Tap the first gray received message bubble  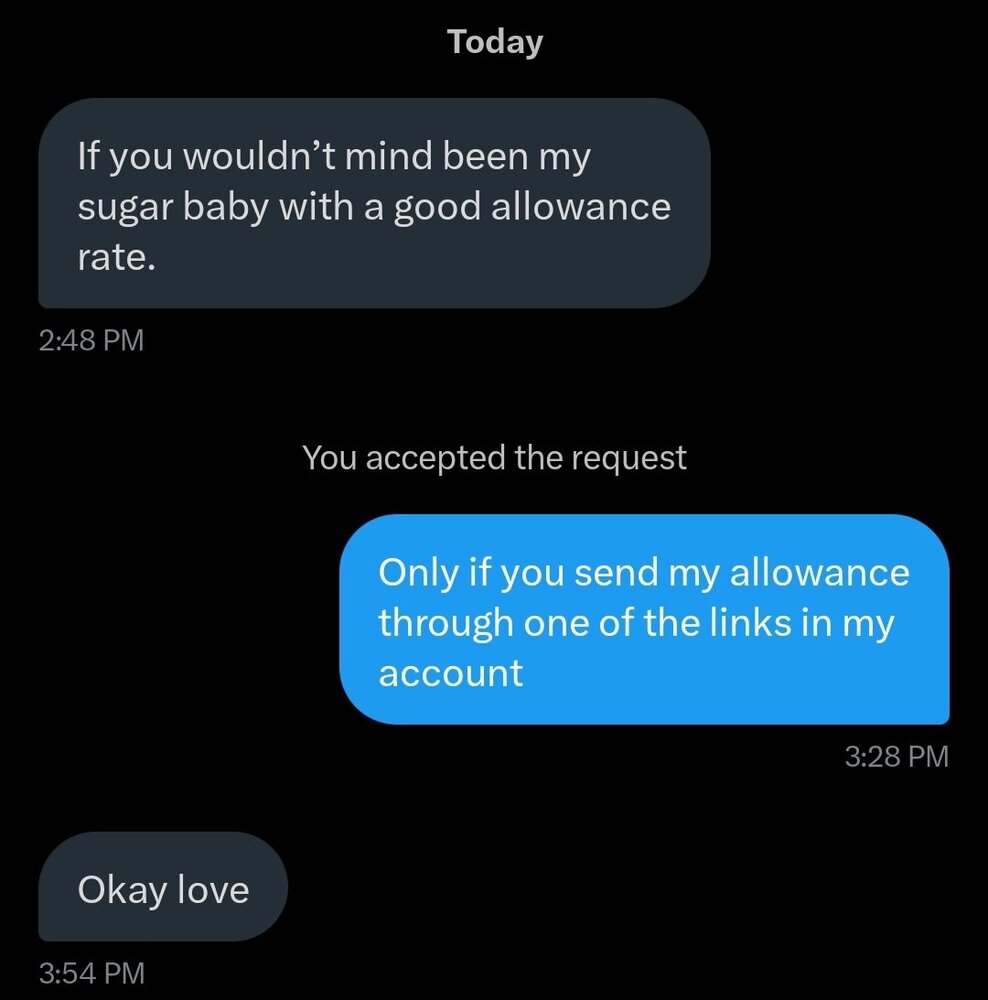click(374, 203)
